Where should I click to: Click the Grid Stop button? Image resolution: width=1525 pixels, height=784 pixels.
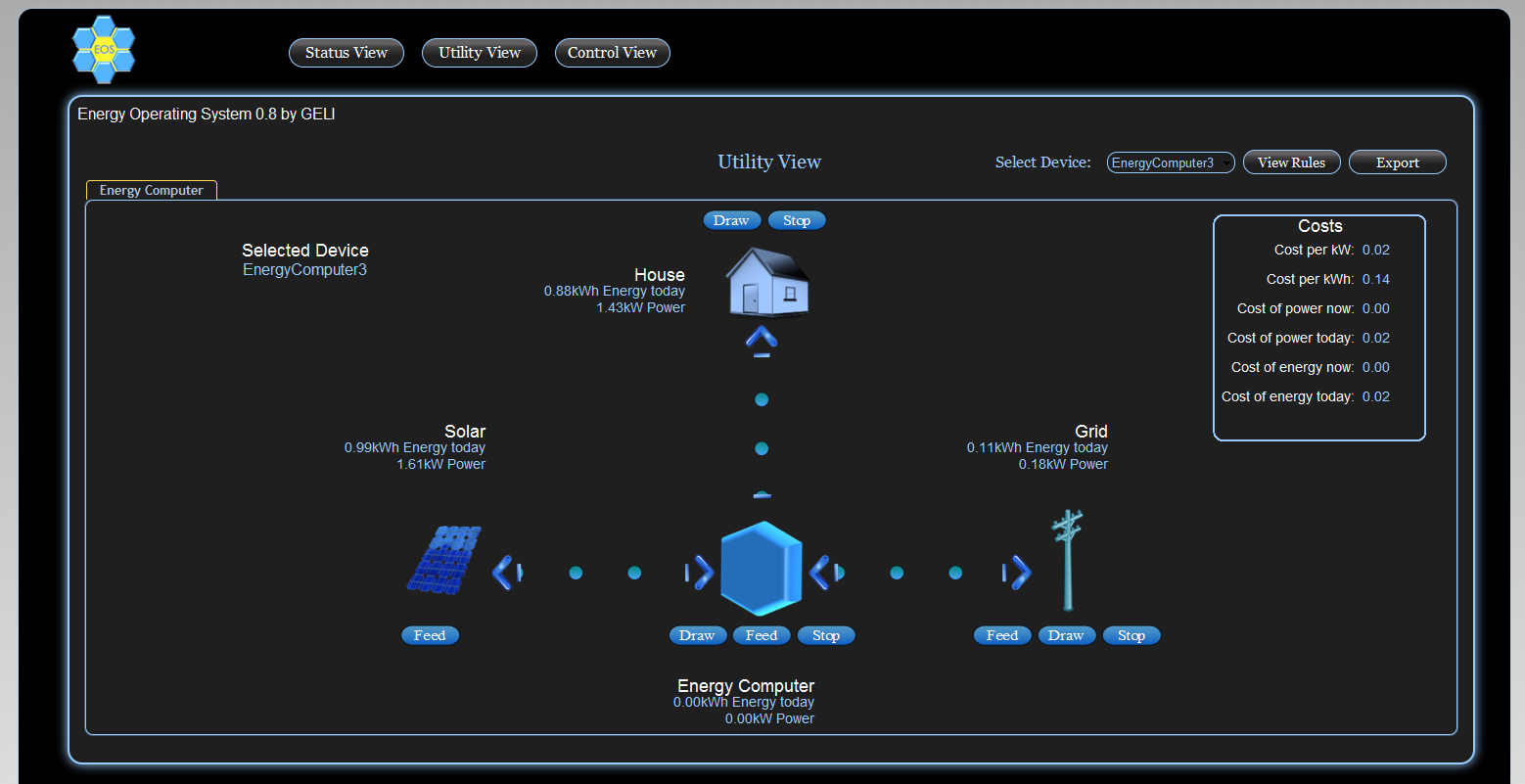coord(1132,635)
